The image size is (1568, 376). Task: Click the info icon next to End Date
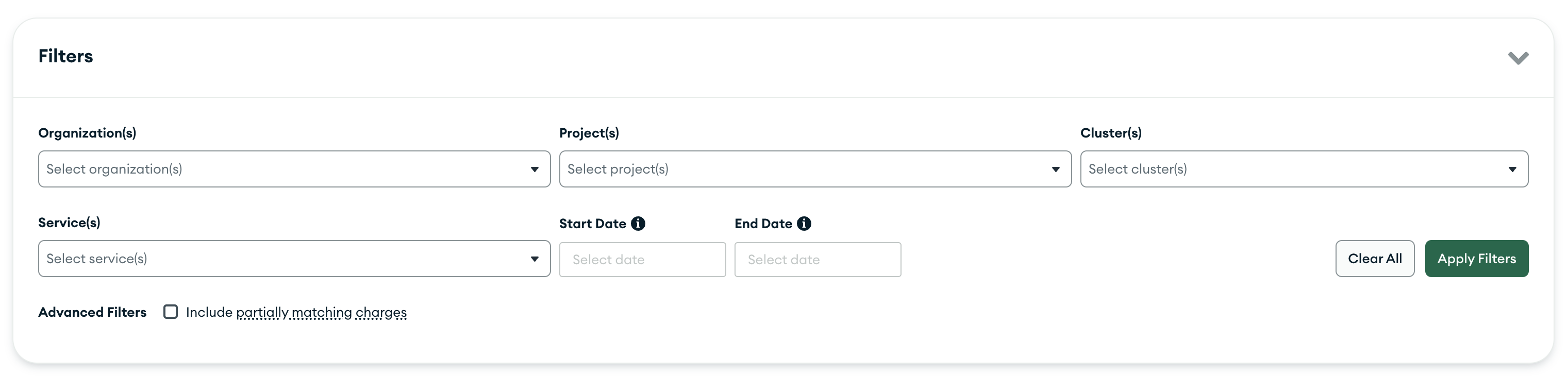click(805, 224)
